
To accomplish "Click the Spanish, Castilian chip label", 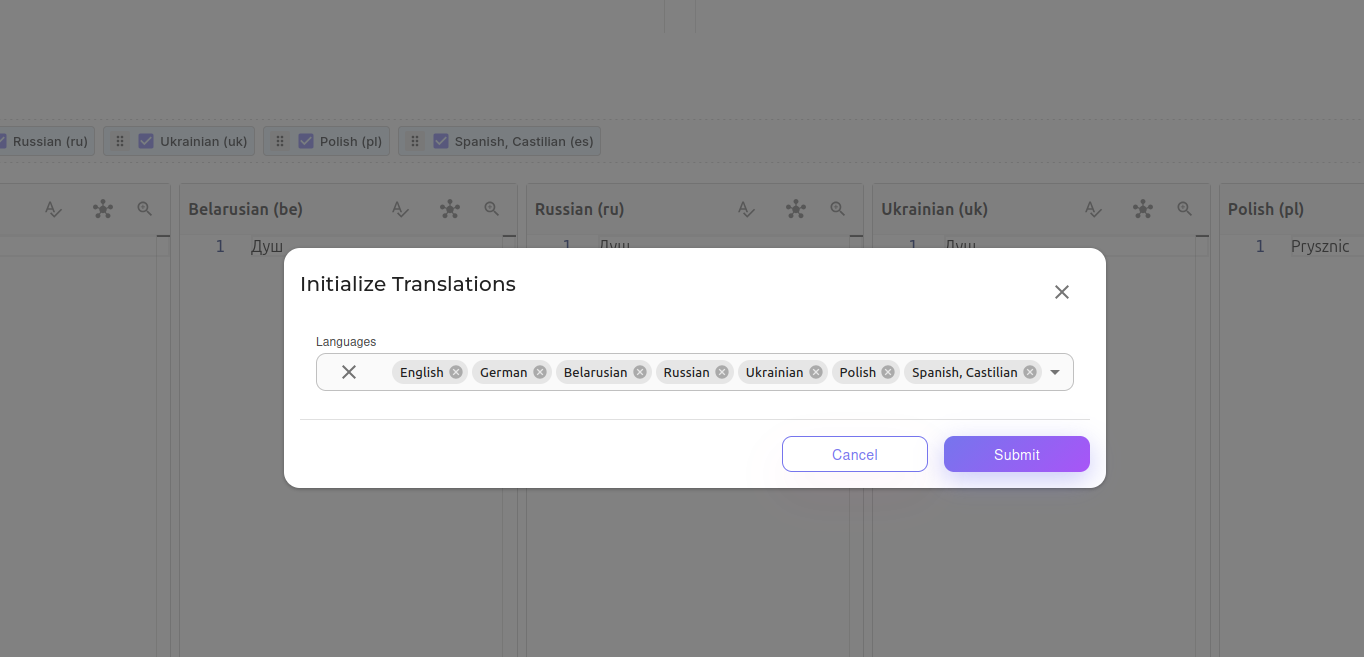I will pyautogui.click(x=965, y=372).
